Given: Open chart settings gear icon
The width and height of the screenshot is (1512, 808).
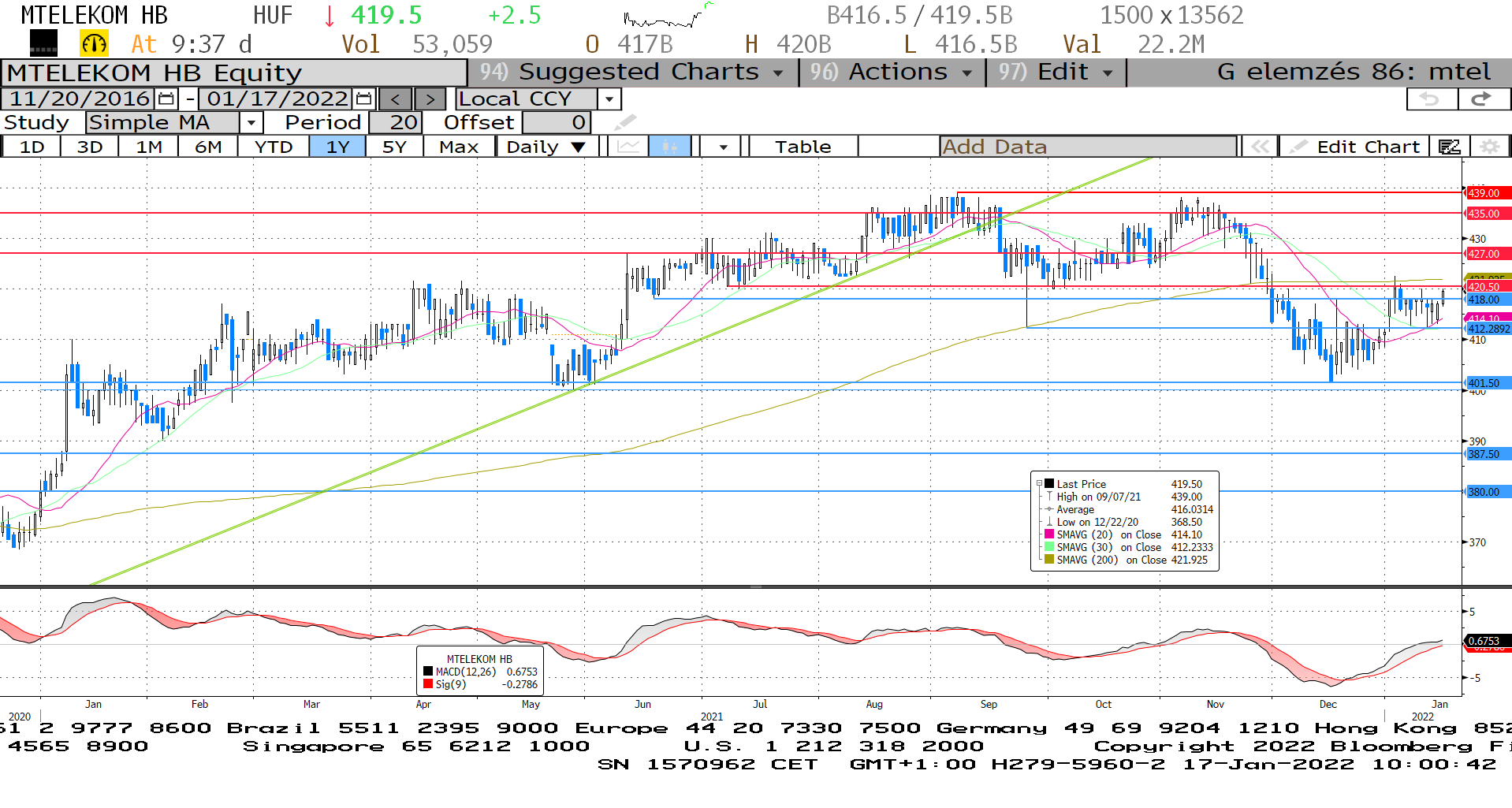Looking at the screenshot, I should click(x=1489, y=147).
